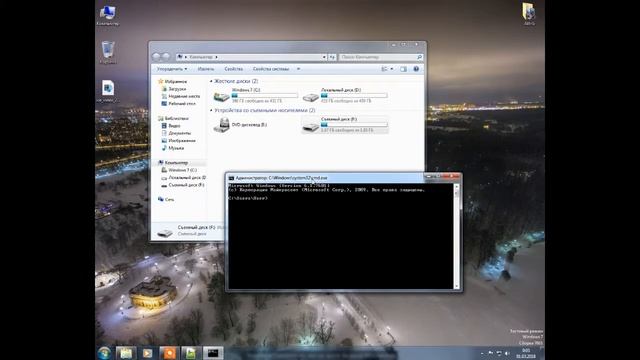The height and width of the screenshot is (360, 640).
Task: Click the Command Prompt title bar text
Action: click(x=281, y=178)
